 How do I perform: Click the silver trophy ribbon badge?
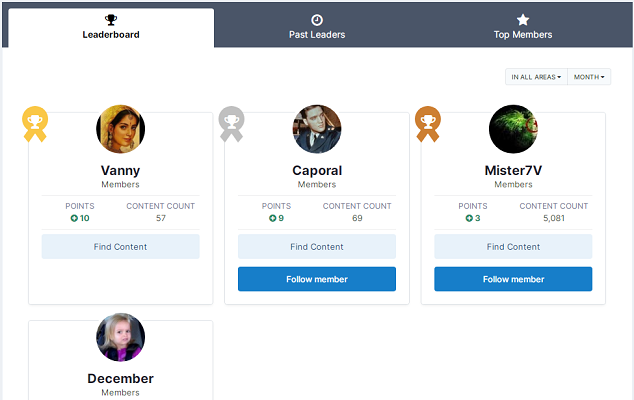[x=231, y=122]
